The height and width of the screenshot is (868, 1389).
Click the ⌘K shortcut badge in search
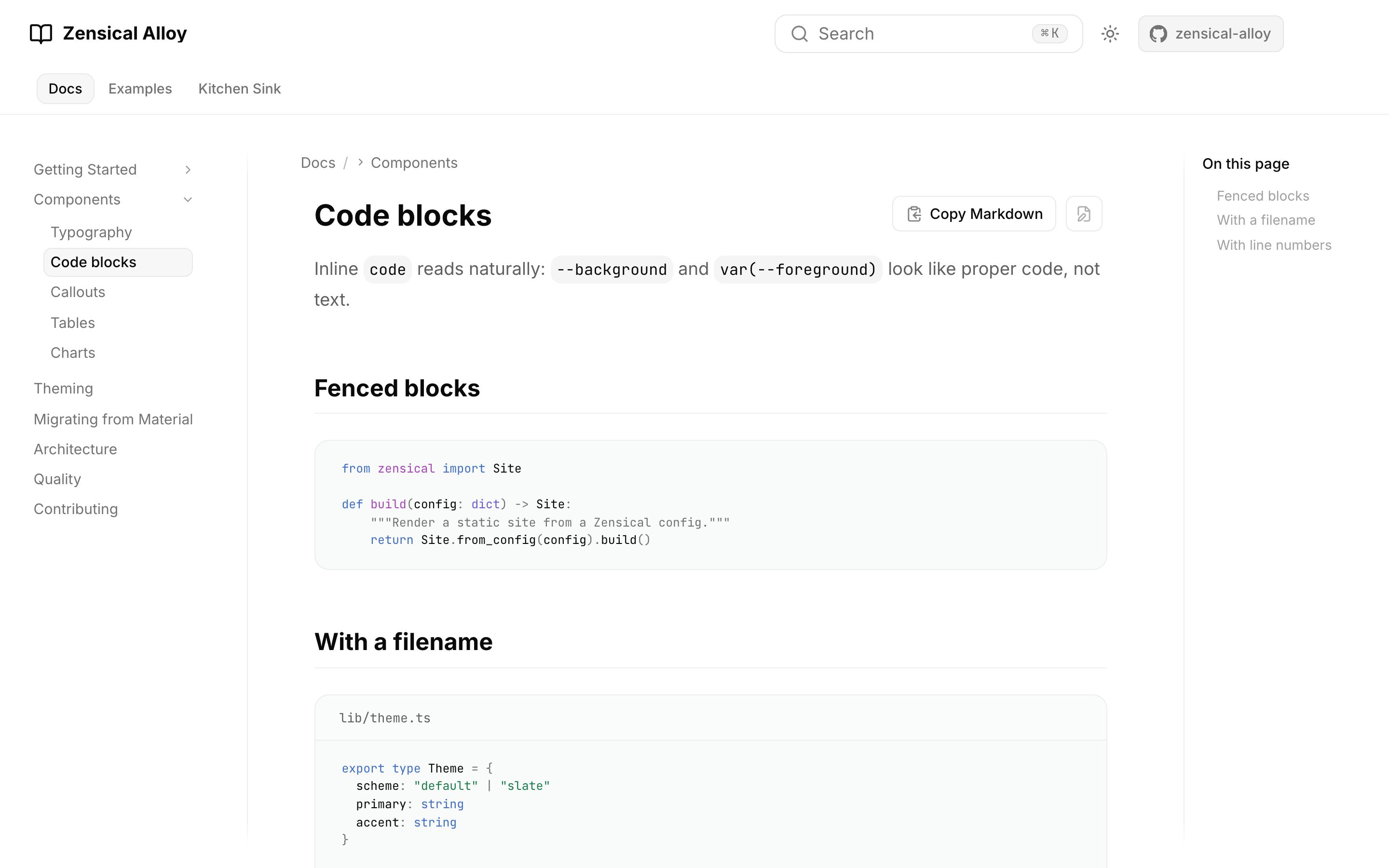coord(1050,33)
